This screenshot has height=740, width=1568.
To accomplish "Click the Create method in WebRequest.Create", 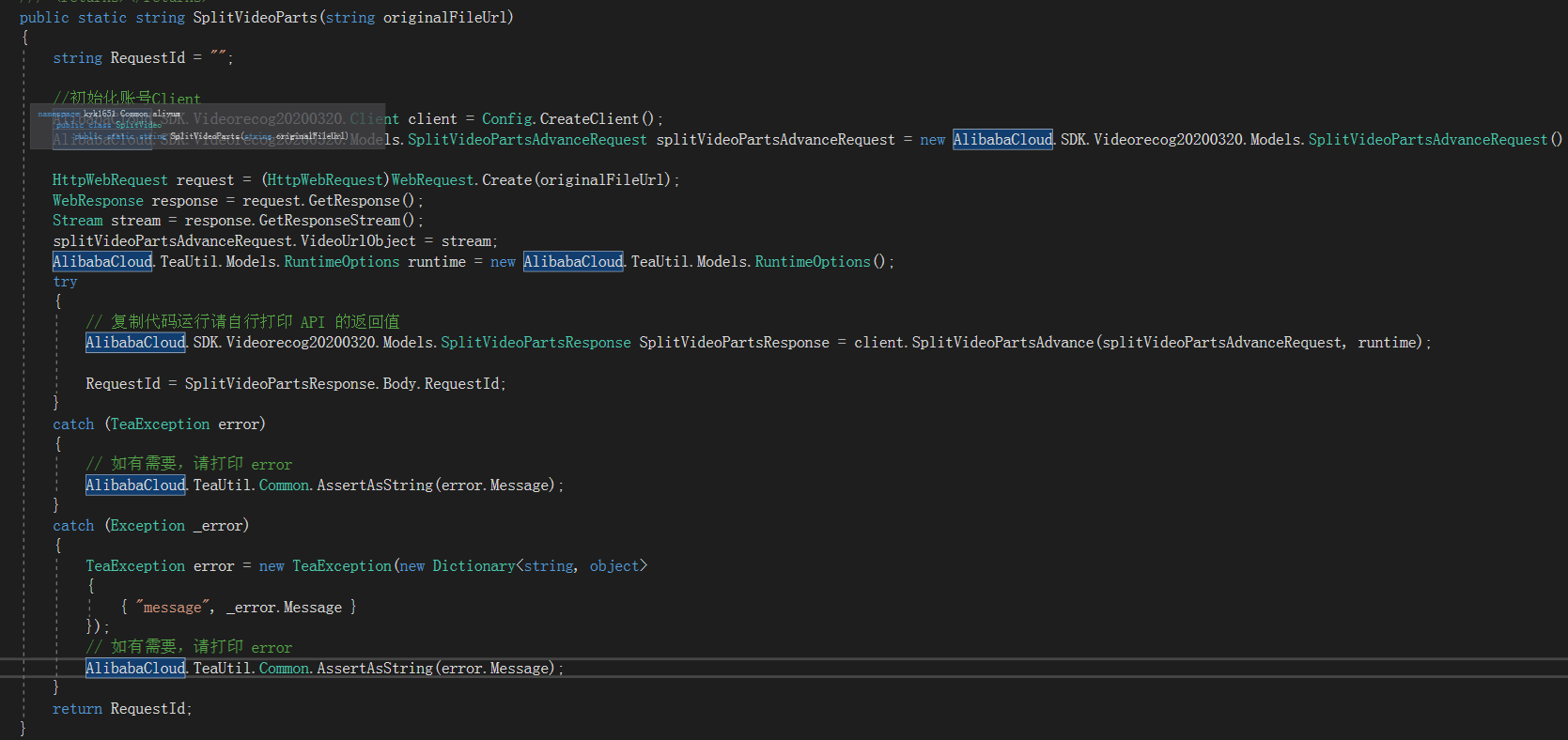I will point(507,180).
